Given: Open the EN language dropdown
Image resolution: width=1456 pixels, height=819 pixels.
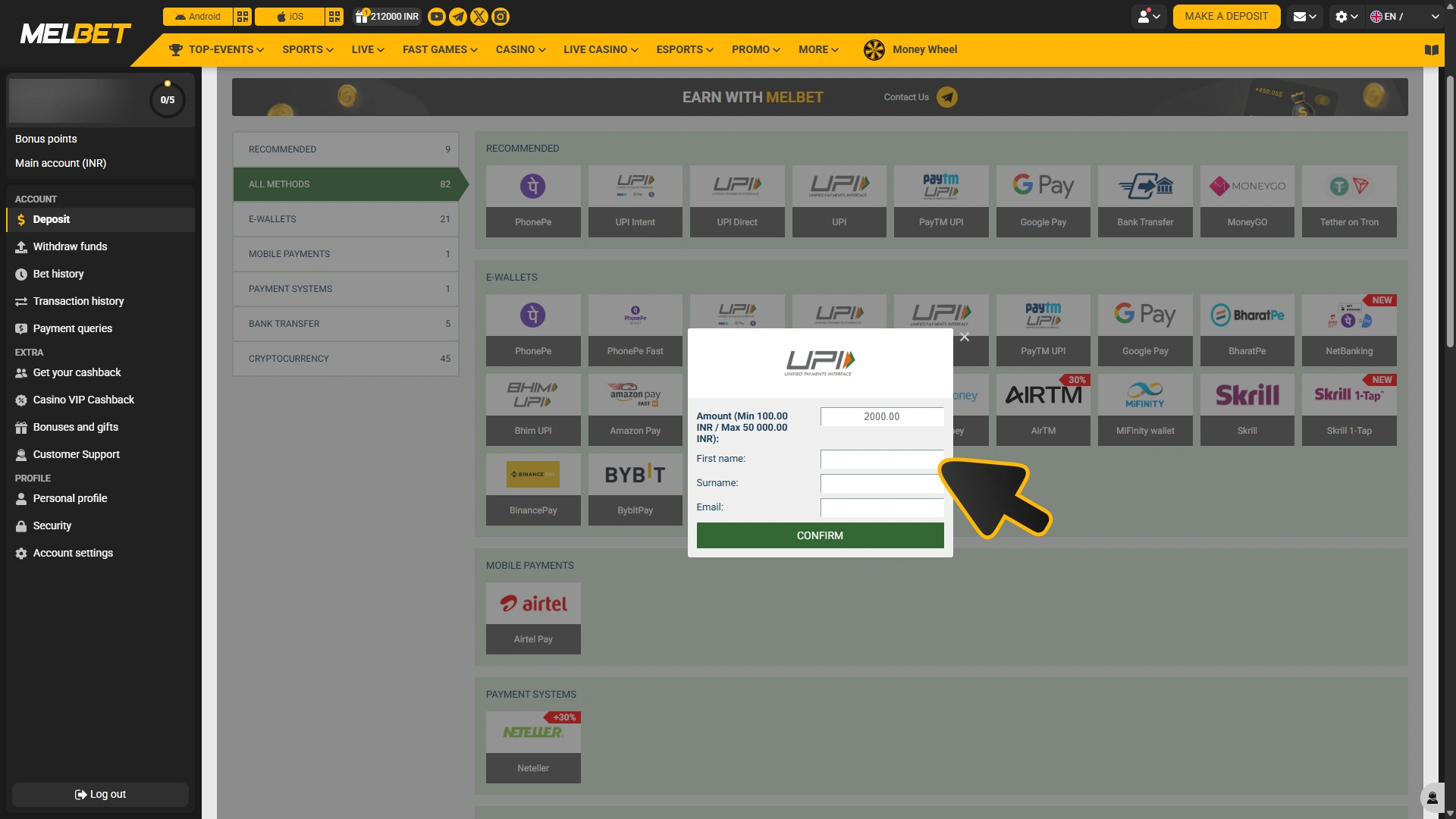Looking at the screenshot, I should [x=1404, y=17].
